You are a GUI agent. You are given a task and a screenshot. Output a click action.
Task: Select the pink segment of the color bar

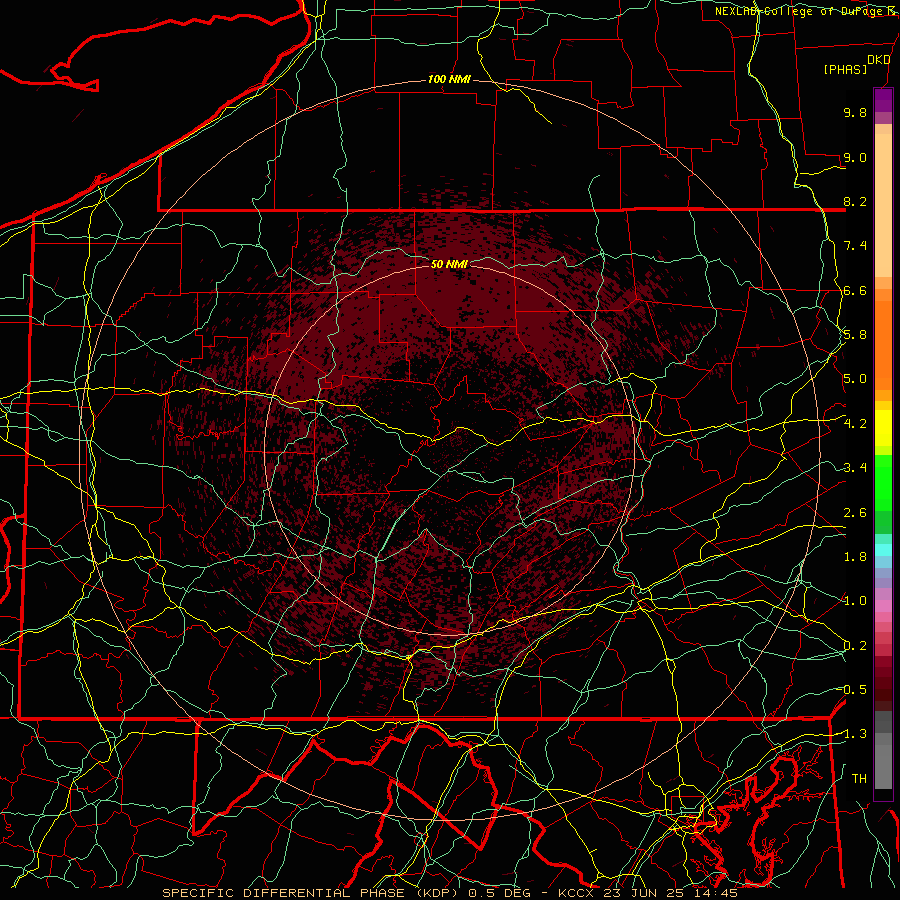pyautogui.click(x=883, y=606)
